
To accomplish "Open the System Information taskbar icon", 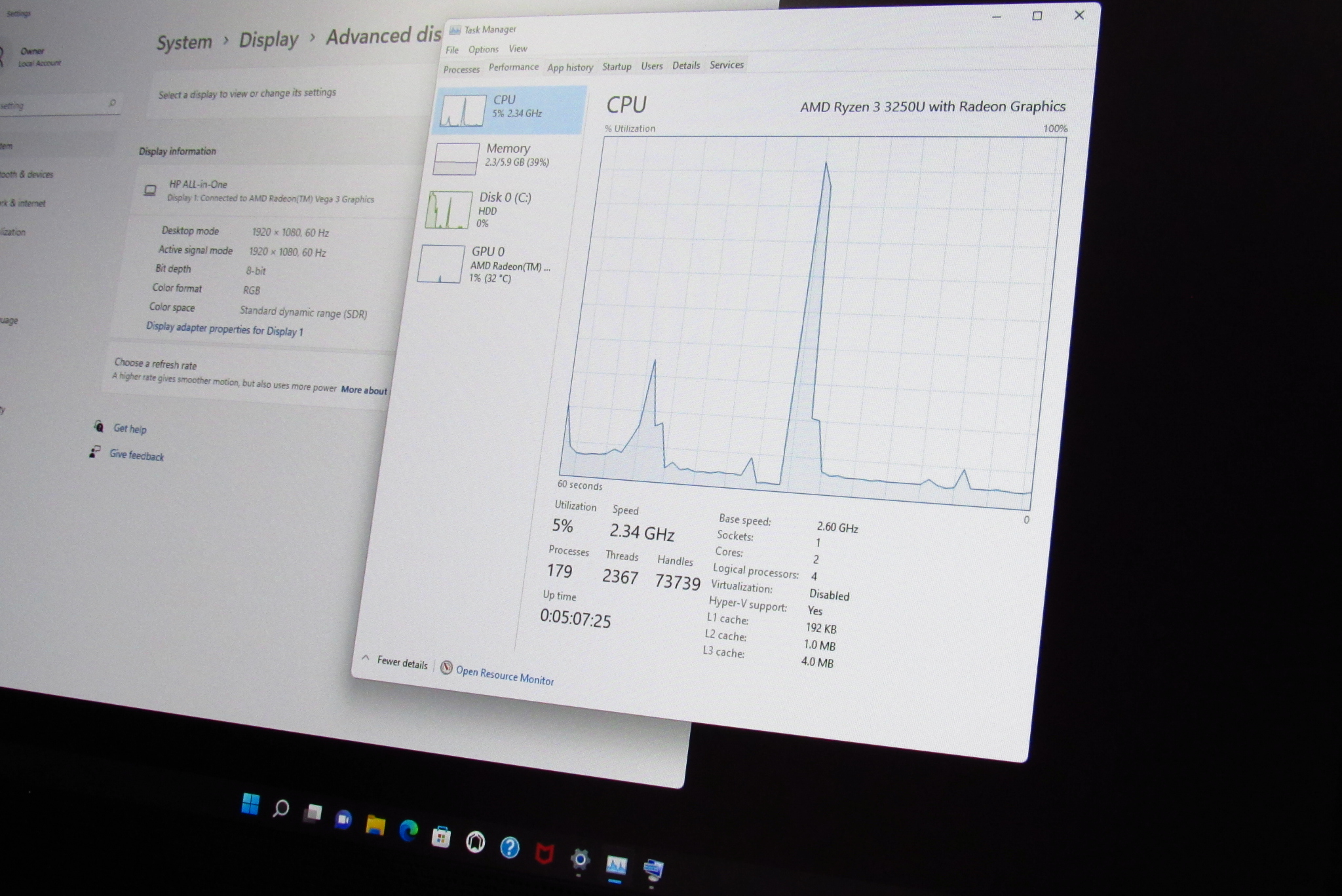I will 653,870.
